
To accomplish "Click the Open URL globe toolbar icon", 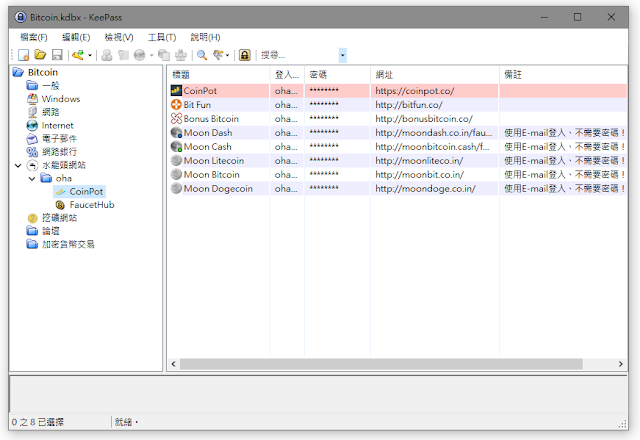I will click(x=140, y=55).
